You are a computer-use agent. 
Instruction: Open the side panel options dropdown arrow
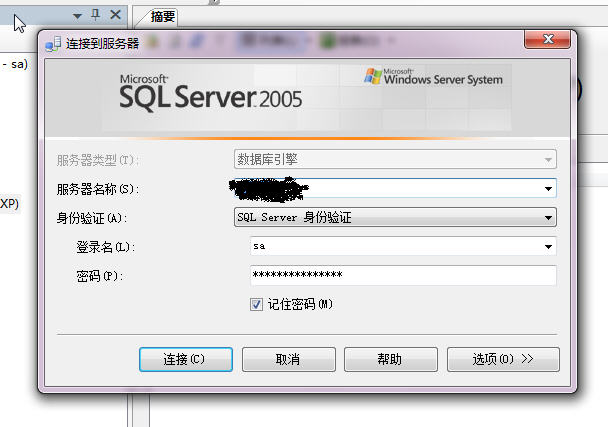point(77,16)
